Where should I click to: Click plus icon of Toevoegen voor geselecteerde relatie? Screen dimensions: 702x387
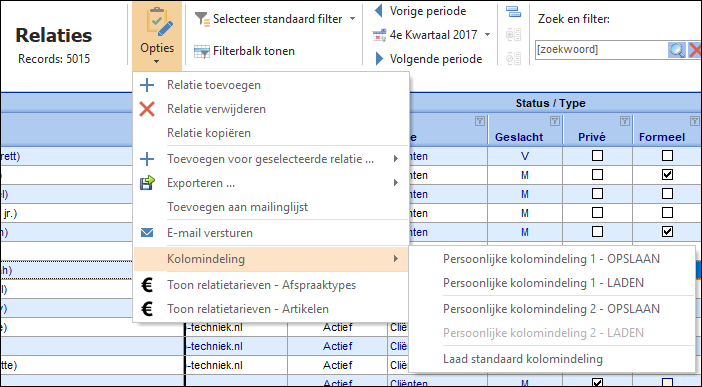pos(147,159)
